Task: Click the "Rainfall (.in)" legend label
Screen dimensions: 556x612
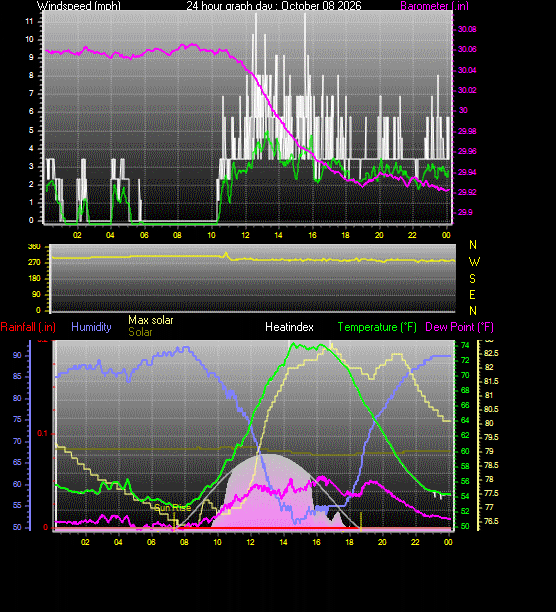Action: [x=28, y=327]
